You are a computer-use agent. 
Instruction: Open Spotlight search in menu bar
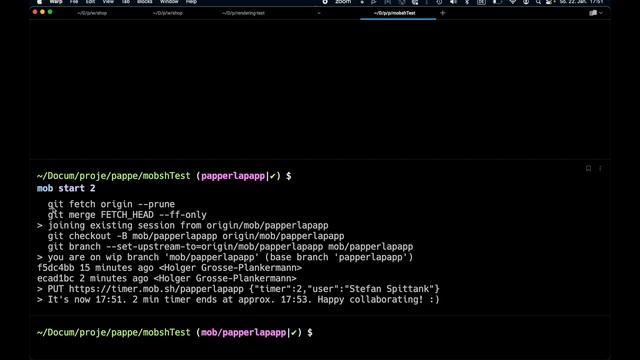(538, 2)
